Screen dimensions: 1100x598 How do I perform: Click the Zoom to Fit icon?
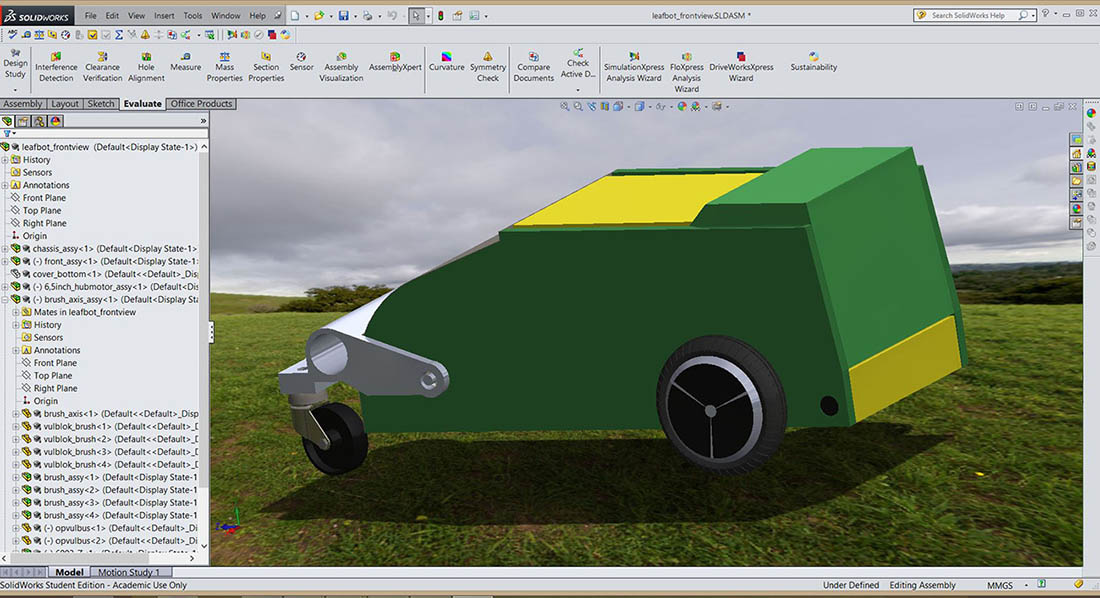point(565,107)
